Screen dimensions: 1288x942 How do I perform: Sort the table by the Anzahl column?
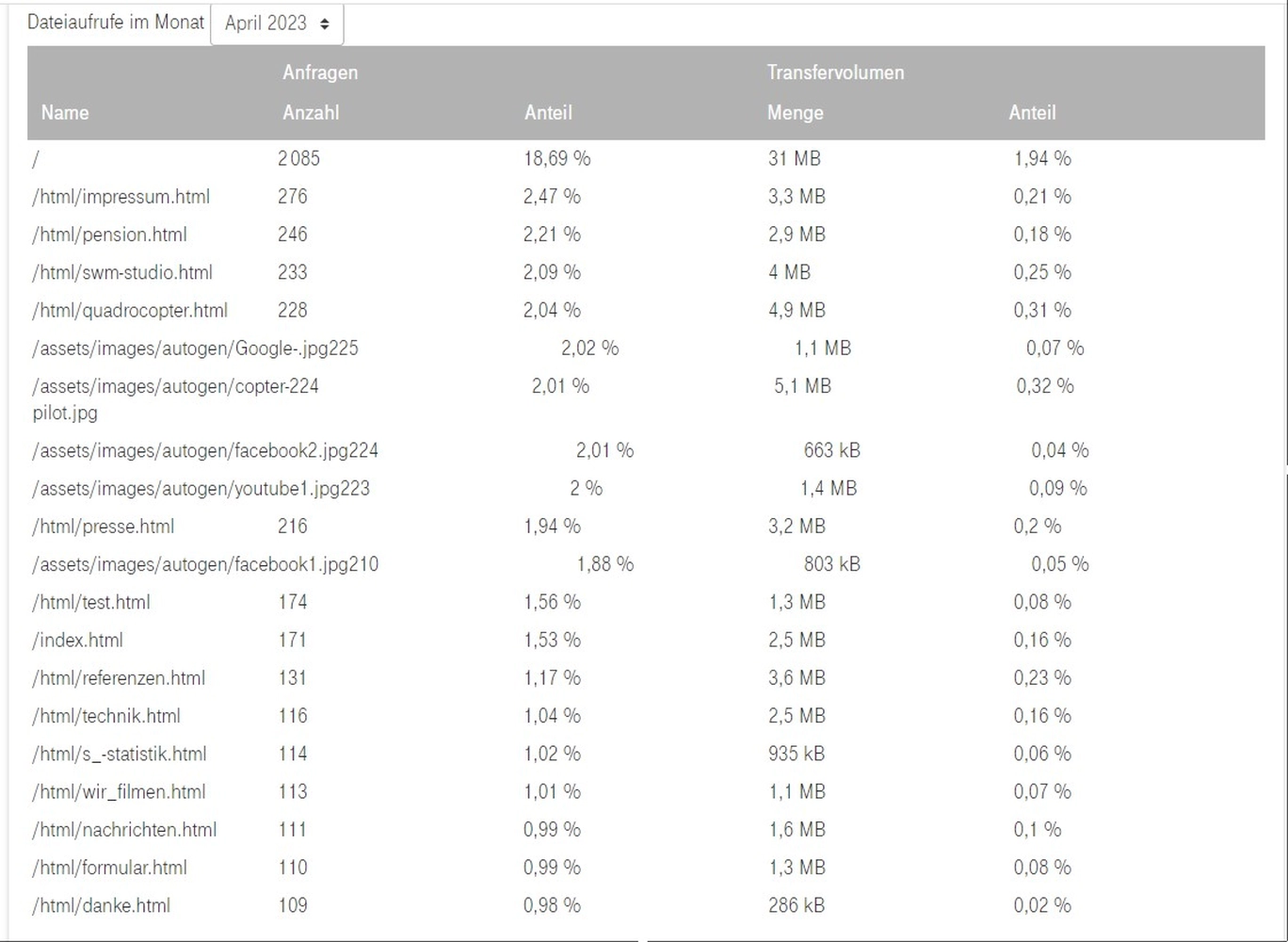pyautogui.click(x=311, y=113)
